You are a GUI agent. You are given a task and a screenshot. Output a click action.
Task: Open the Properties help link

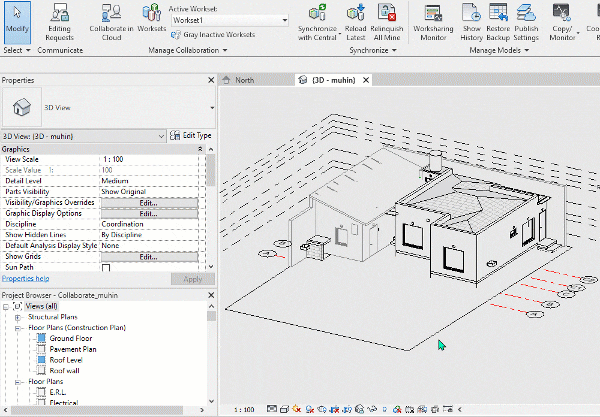[25, 279]
